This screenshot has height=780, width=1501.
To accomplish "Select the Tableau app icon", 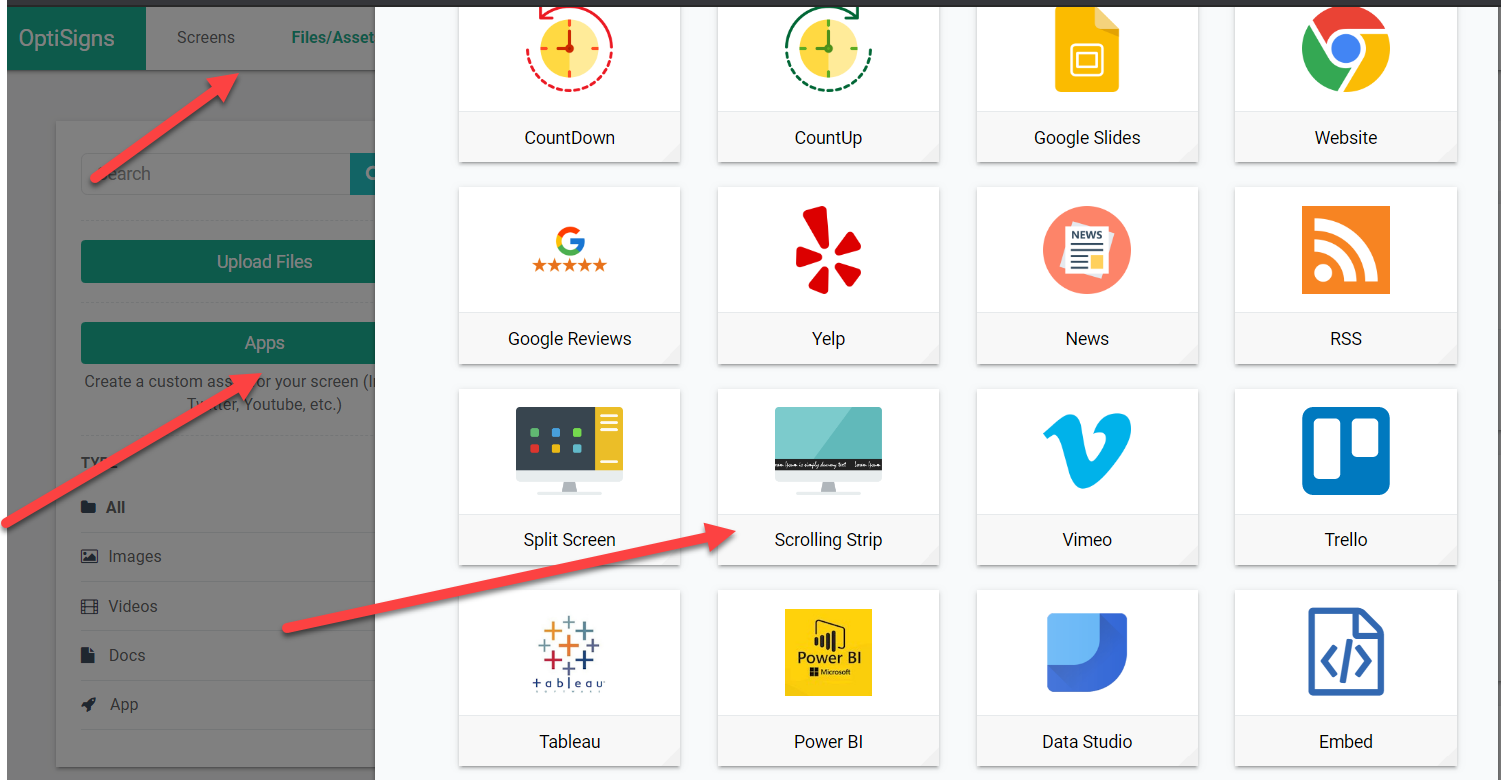I will click(x=569, y=652).
